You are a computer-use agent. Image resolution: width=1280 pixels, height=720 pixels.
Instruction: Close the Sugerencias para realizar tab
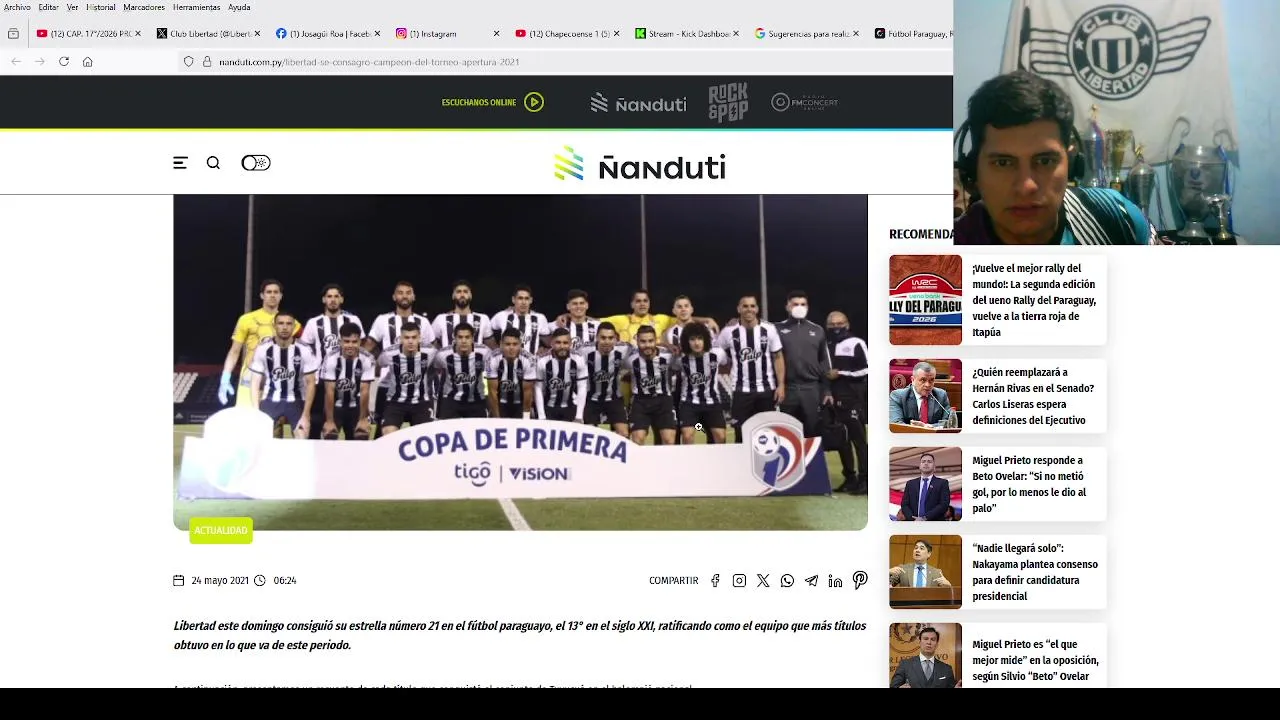(856, 33)
